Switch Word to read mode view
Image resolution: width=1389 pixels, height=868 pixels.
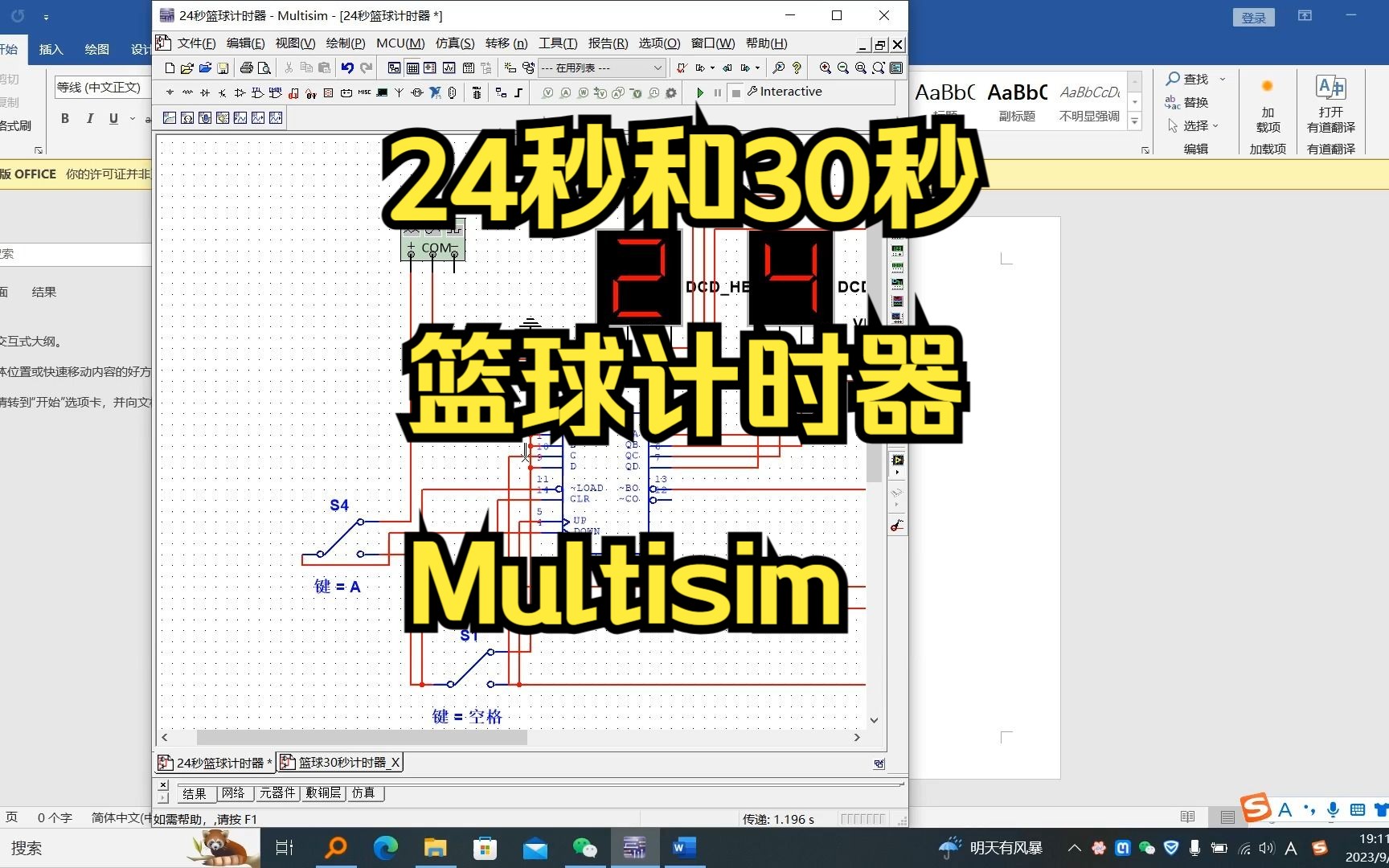(1187, 817)
